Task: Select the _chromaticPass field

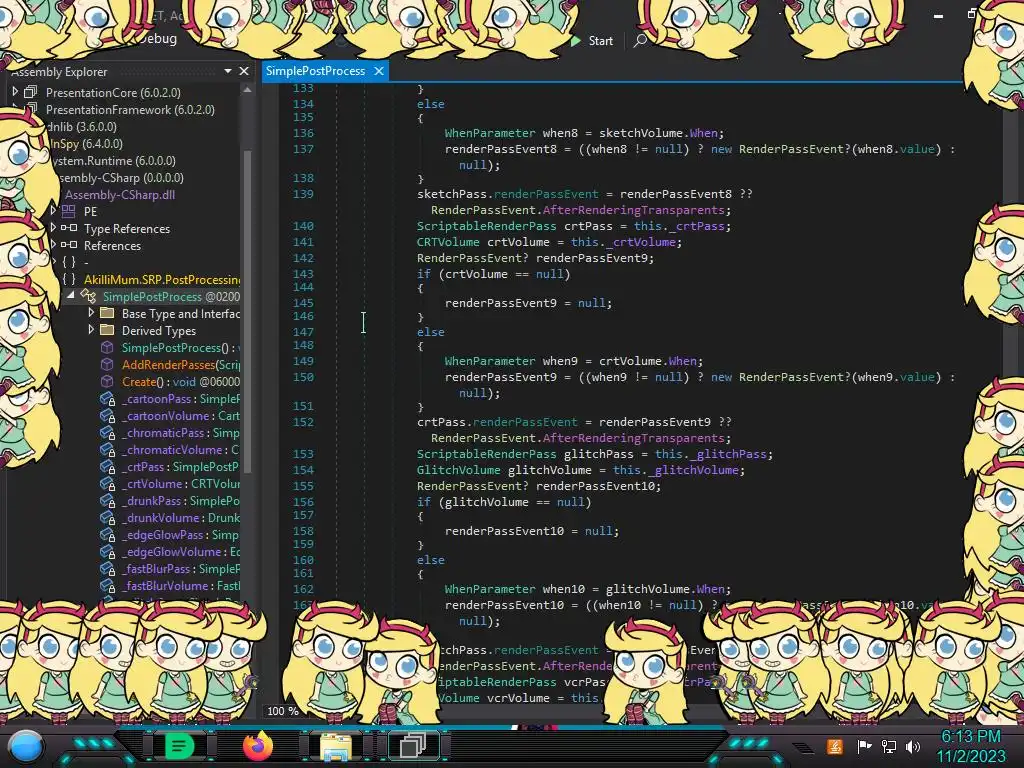Action: (x=181, y=433)
